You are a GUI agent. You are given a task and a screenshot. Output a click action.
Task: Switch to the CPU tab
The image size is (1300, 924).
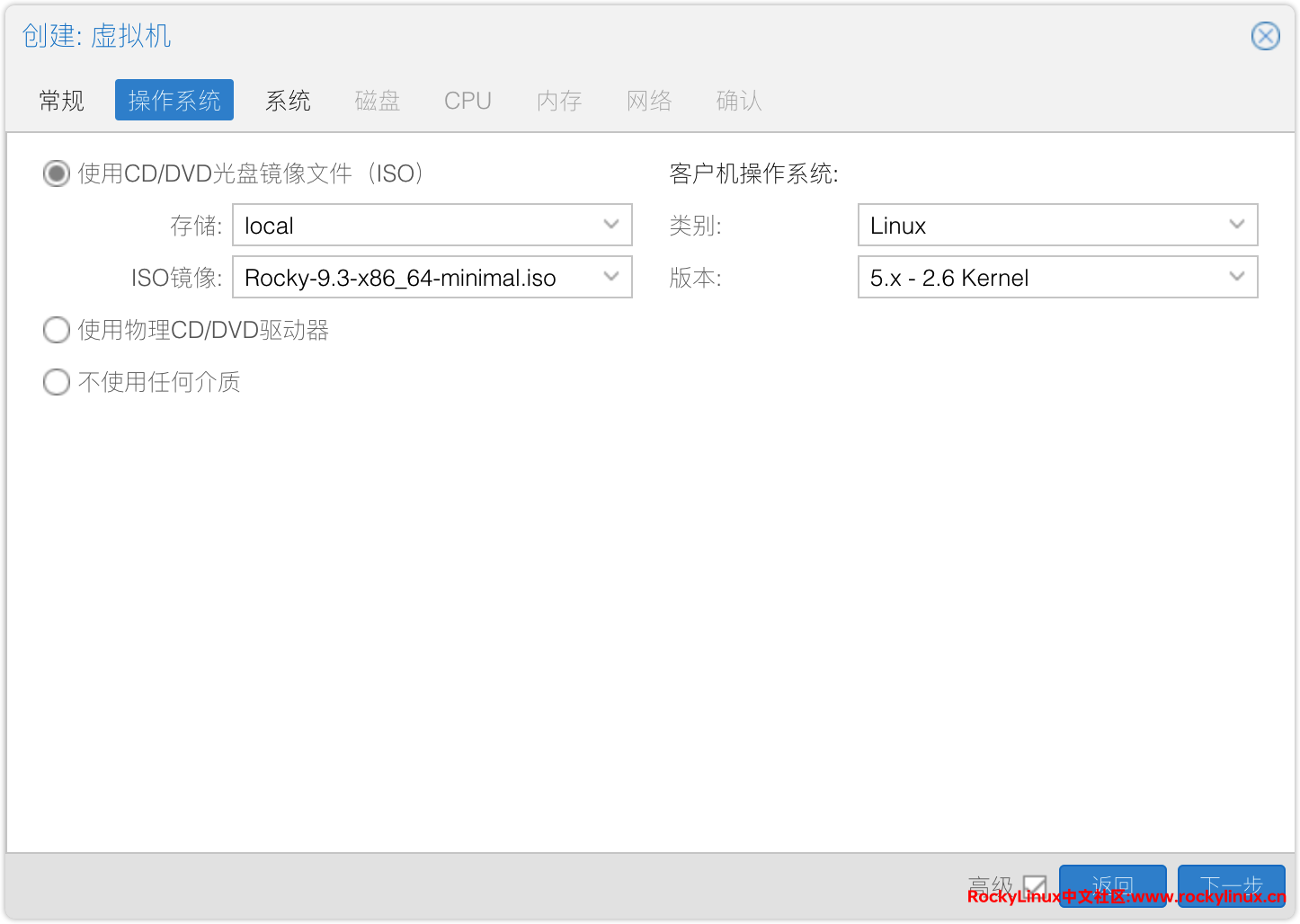[x=467, y=101]
